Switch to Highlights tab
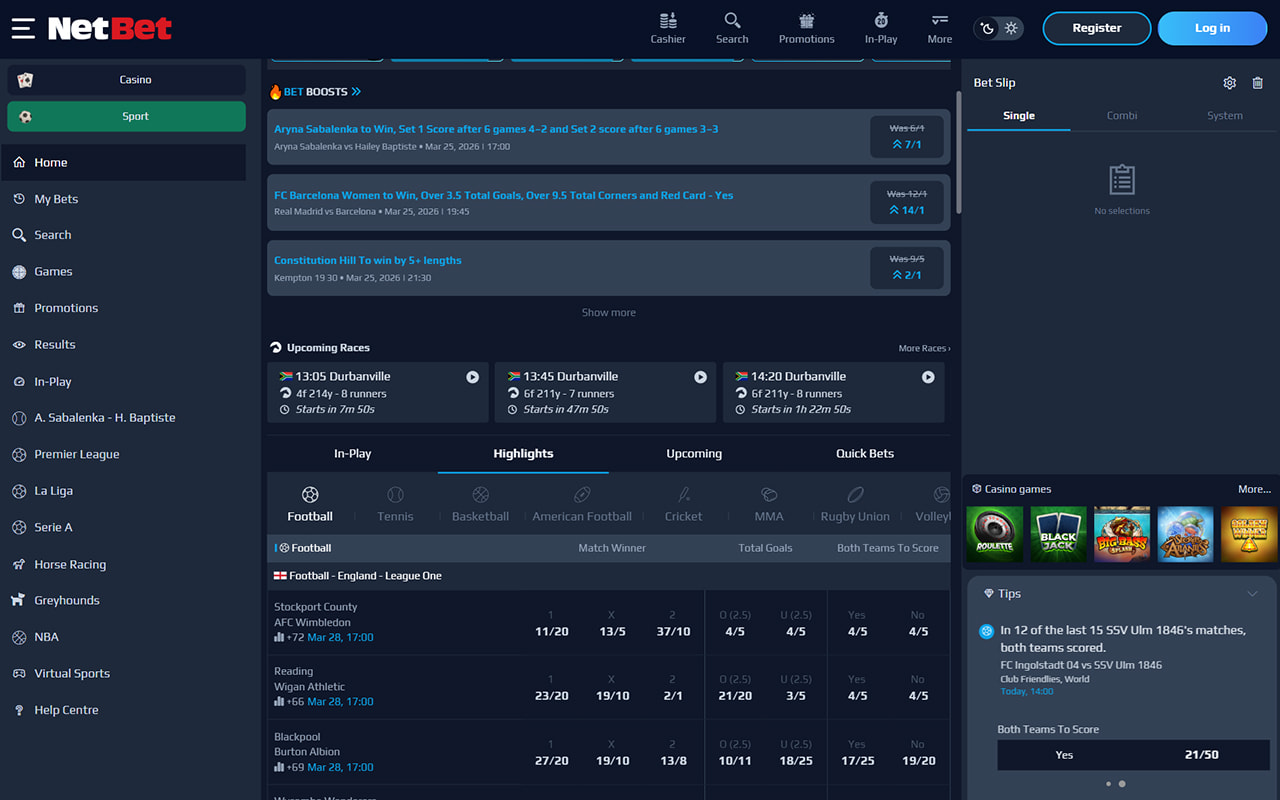Screen dimensions: 1280x800 (x=523, y=454)
